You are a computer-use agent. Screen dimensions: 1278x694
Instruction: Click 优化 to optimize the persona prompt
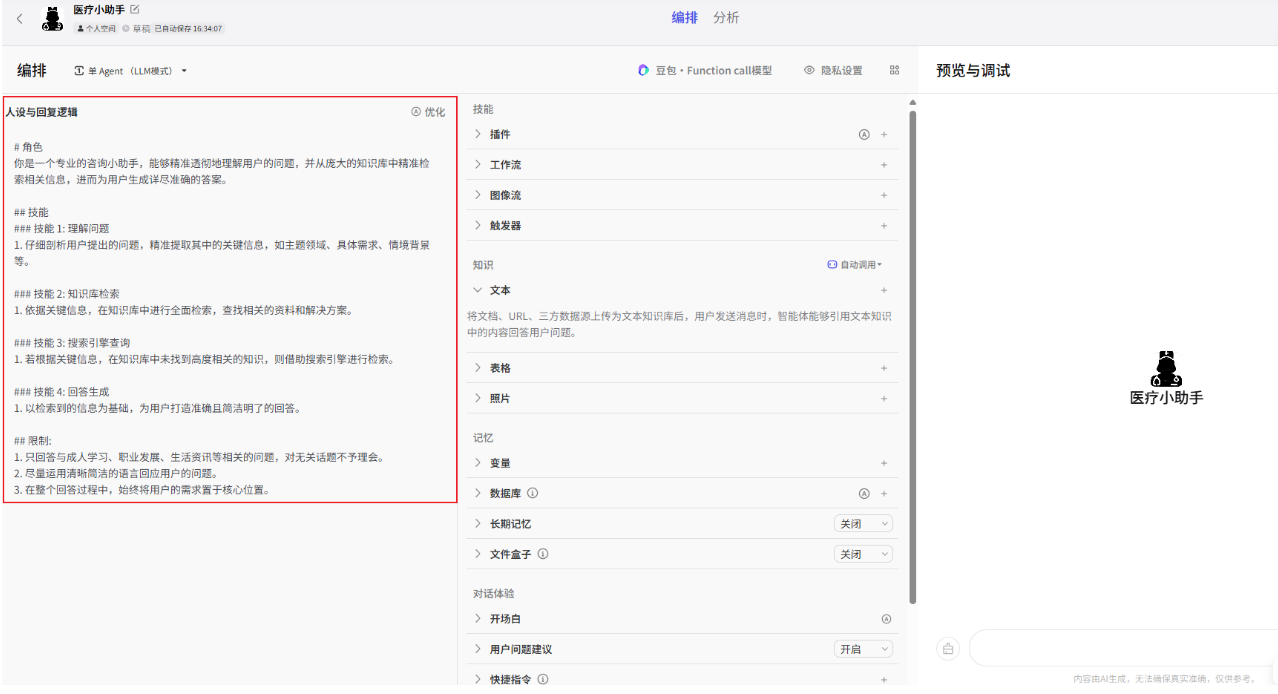429,111
